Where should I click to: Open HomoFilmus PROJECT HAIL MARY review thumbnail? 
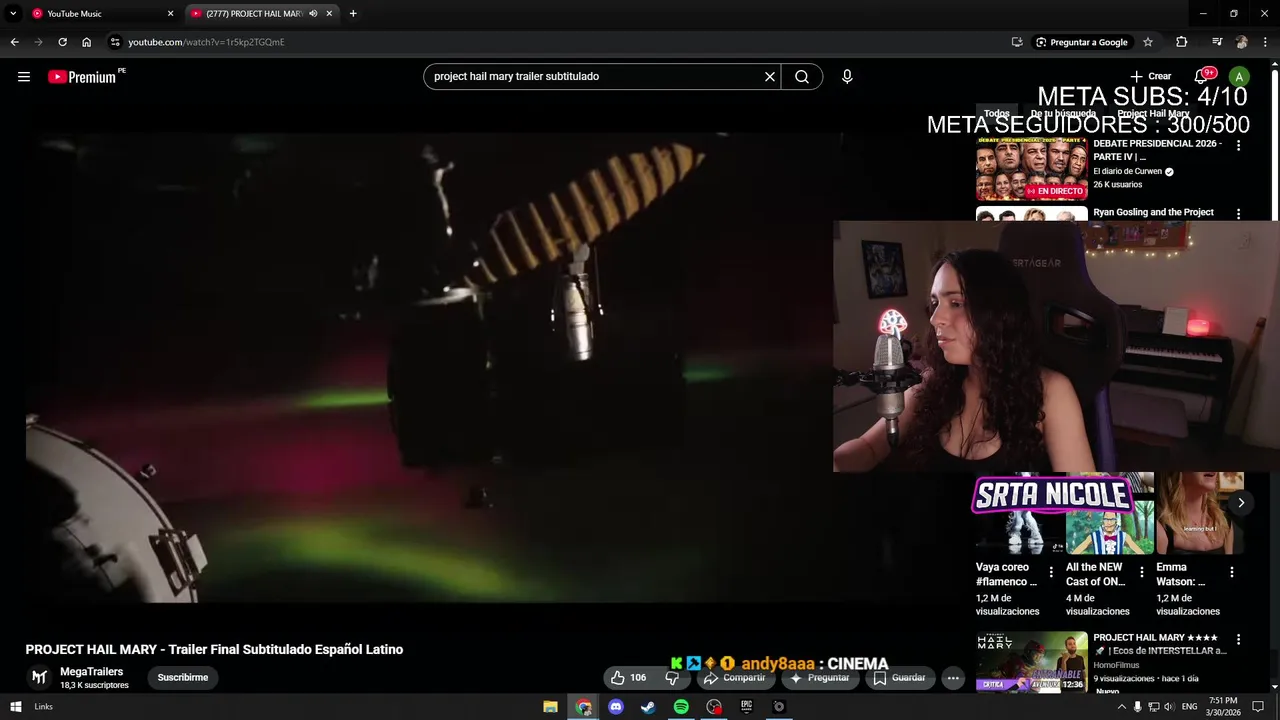click(x=1031, y=662)
